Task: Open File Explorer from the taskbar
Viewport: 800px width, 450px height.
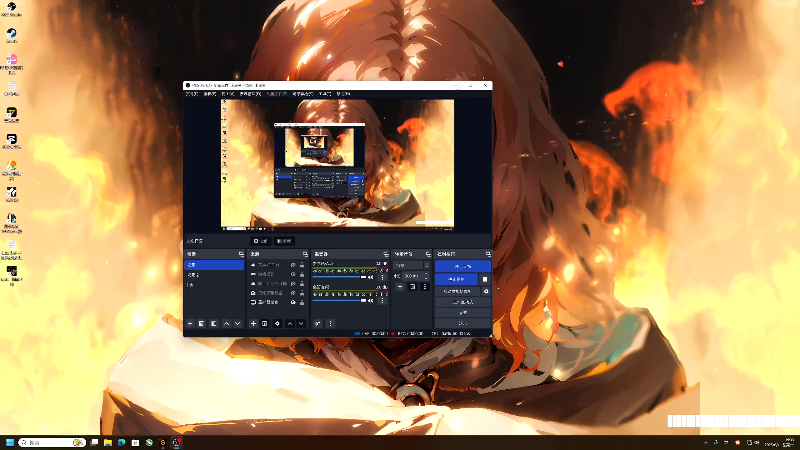Action: pos(108,442)
